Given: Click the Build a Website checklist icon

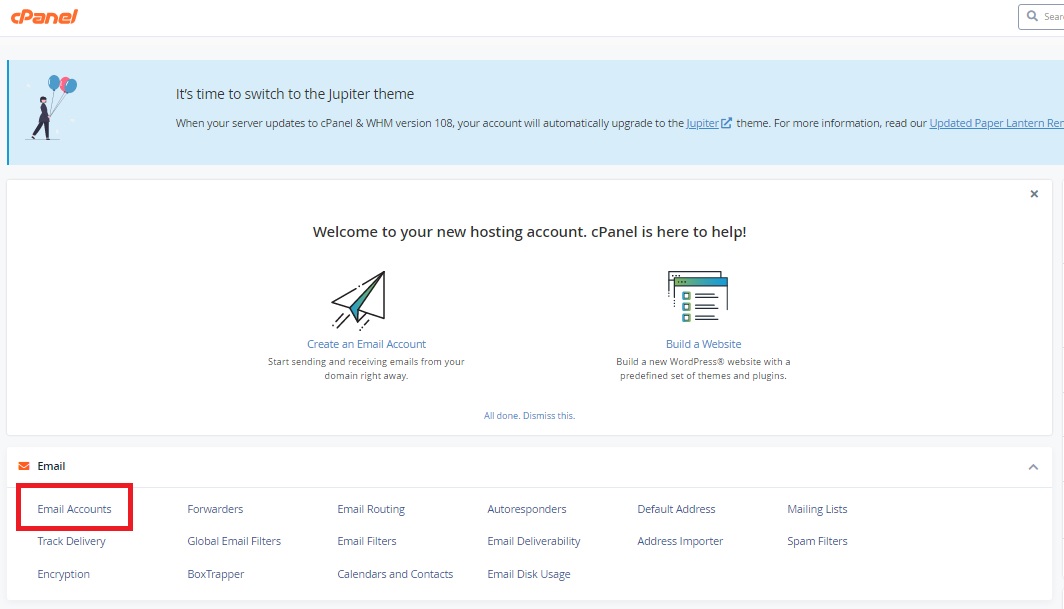Looking at the screenshot, I should click(698, 296).
